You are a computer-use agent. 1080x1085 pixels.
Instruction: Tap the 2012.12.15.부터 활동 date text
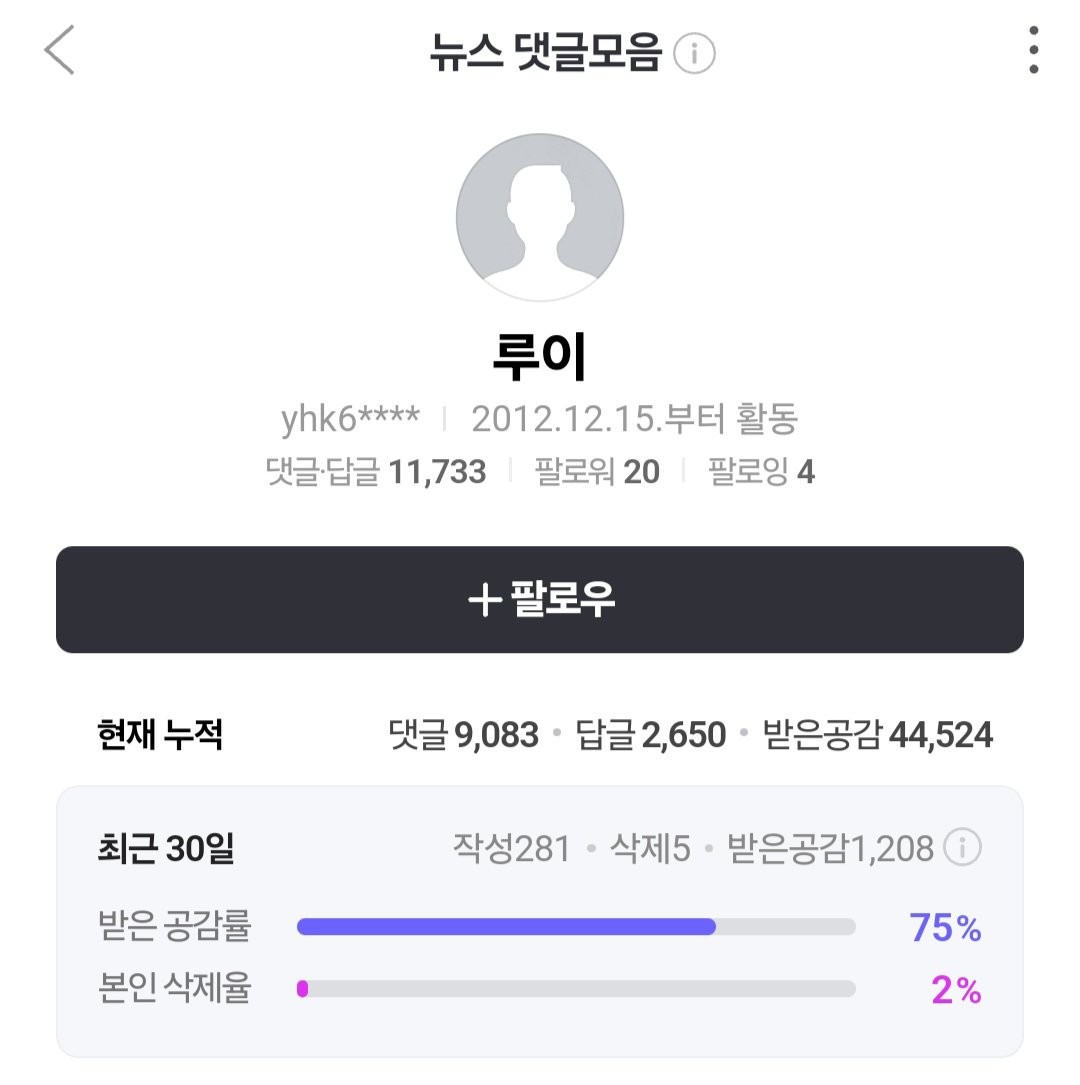634,419
